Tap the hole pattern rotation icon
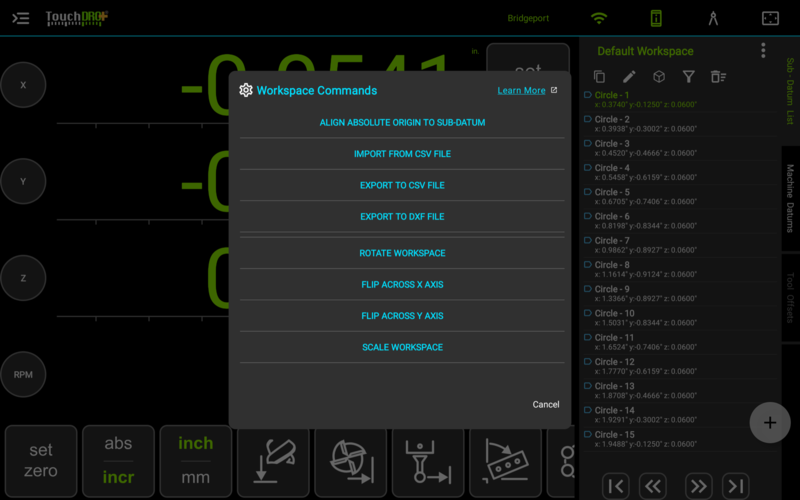The image size is (800, 500). point(506,462)
